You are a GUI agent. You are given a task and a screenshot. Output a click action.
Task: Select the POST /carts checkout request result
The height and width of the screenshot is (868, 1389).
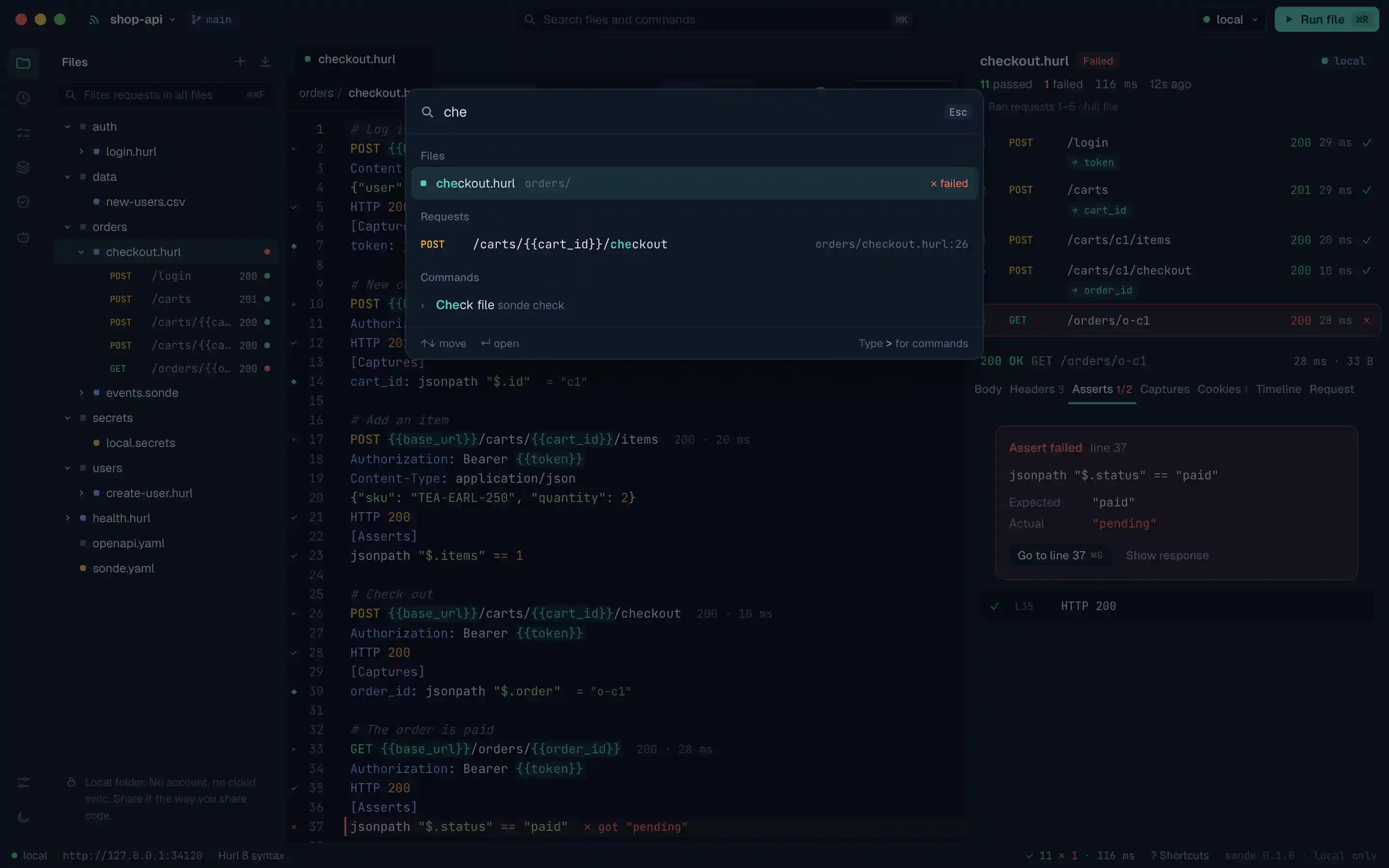click(x=694, y=244)
